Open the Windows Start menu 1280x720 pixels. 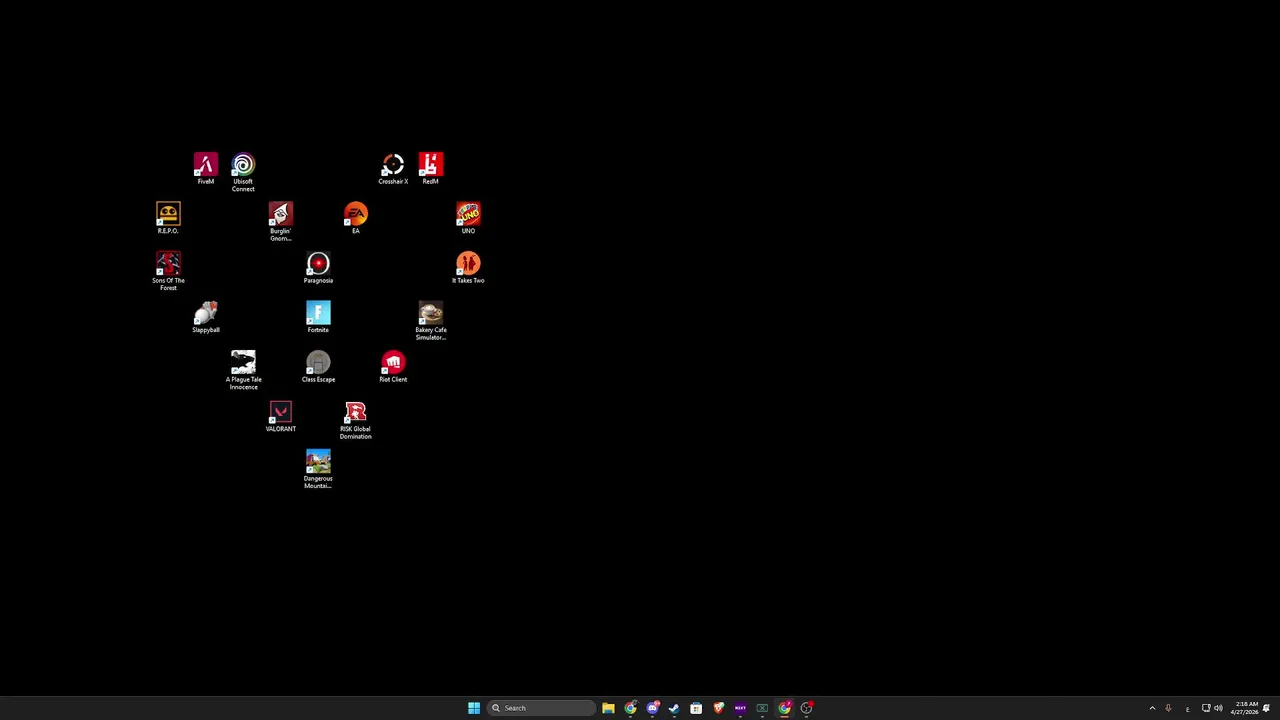[x=474, y=708]
